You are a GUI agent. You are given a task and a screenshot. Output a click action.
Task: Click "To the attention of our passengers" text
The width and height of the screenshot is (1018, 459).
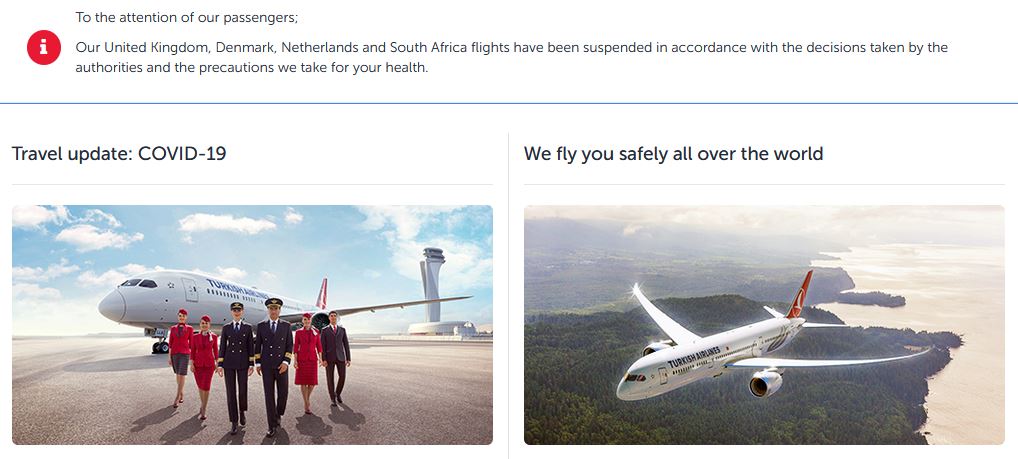point(186,18)
